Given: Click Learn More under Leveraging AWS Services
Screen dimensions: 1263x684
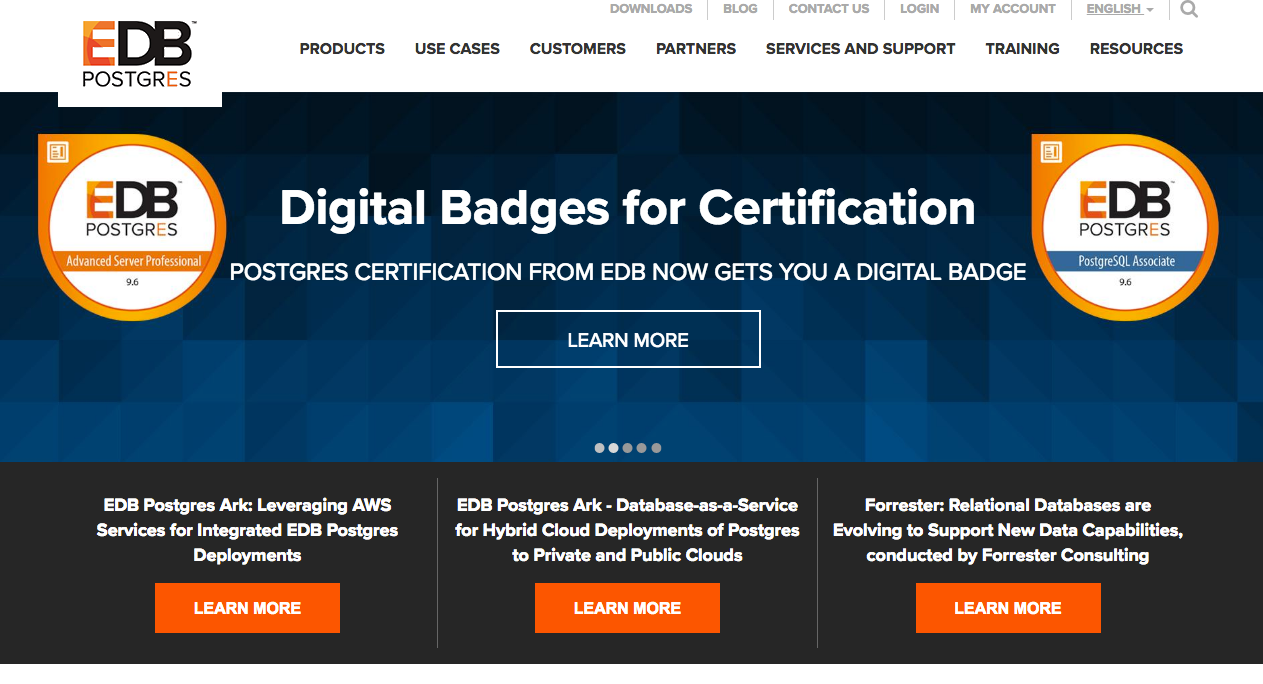Looking at the screenshot, I should 247,608.
